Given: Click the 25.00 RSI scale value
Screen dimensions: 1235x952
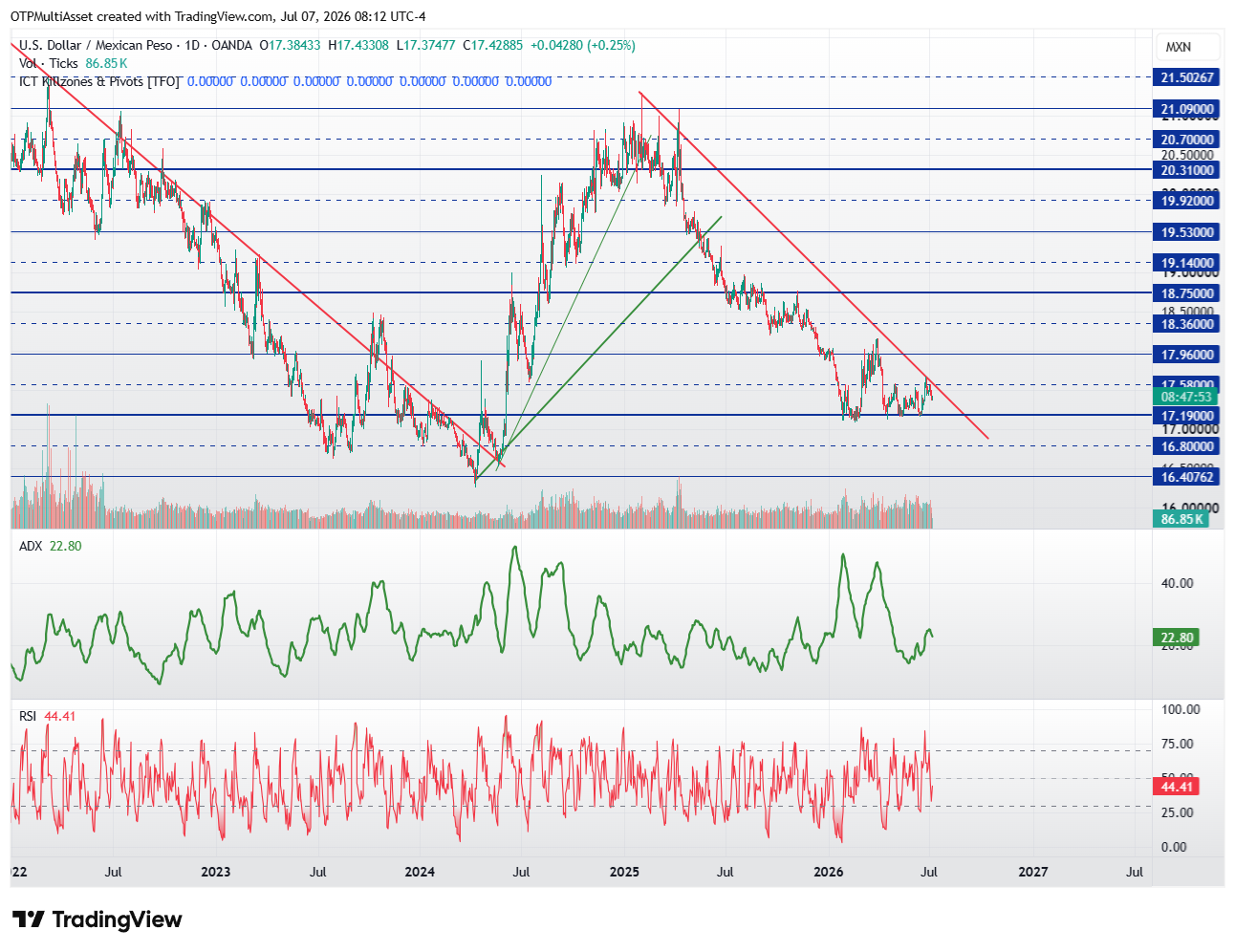Looking at the screenshot, I should tap(1177, 812).
